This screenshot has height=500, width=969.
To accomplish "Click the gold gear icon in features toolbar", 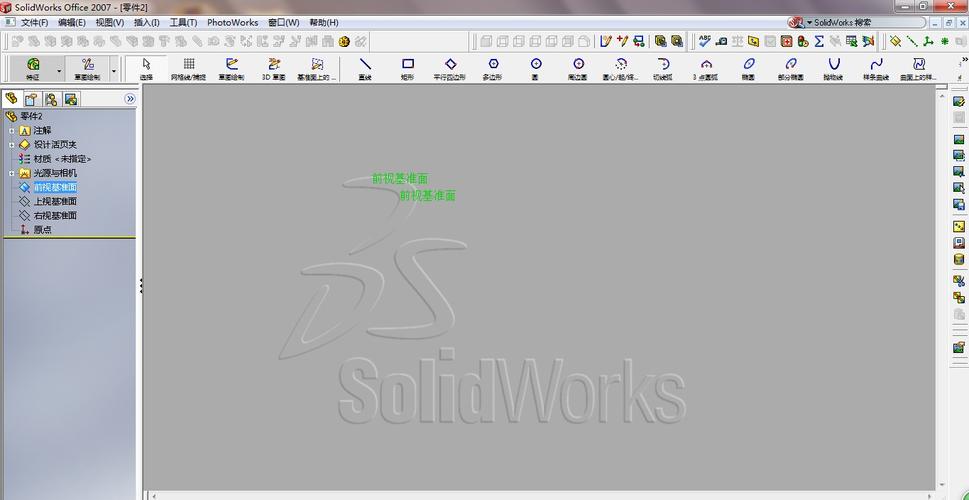I will pyautogui.click(x=344, y=41).
